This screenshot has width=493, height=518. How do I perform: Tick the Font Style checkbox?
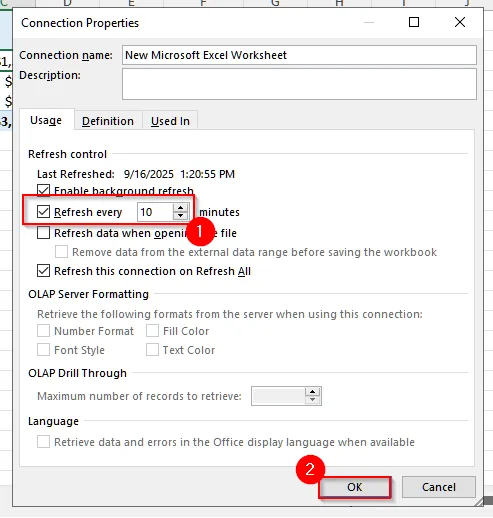[43, 350]
